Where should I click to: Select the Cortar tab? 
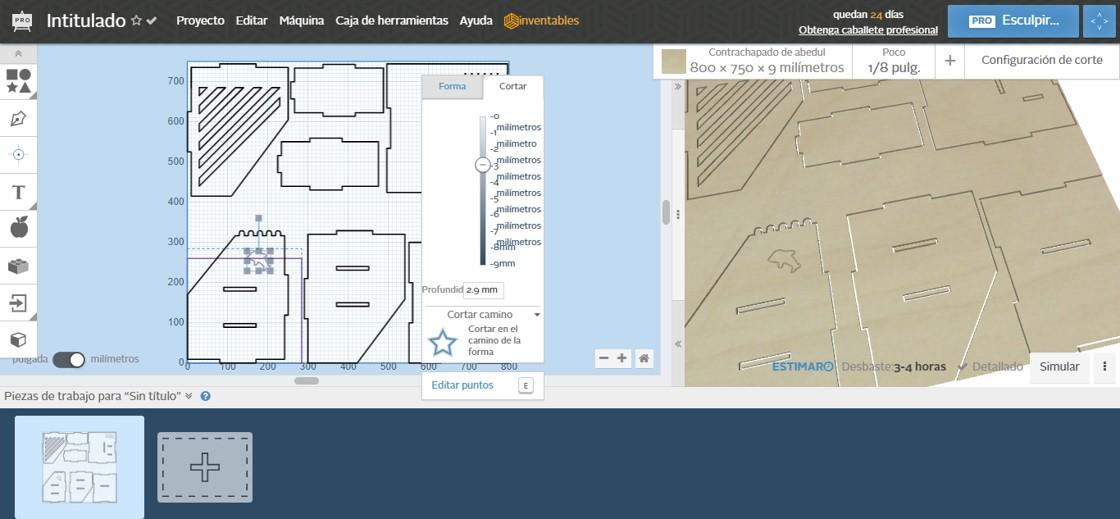(513, 86)
